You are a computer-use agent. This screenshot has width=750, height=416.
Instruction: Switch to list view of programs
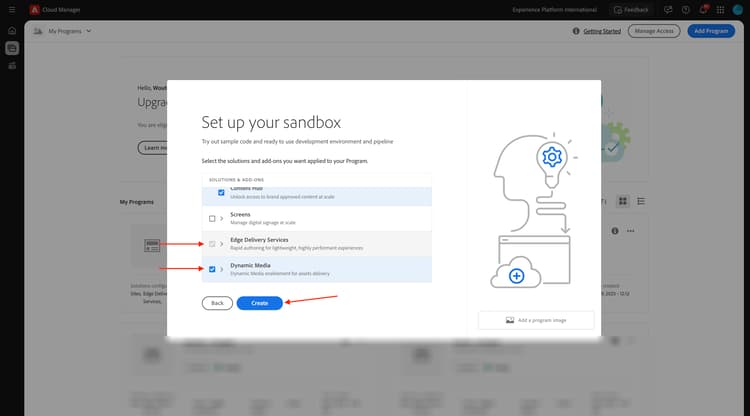coord(641,201)
